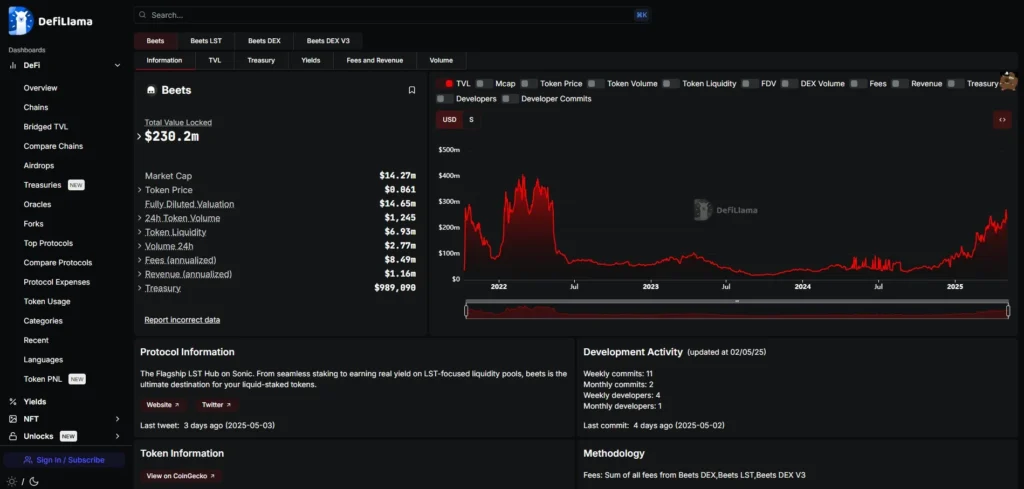This screenshot has height=489, width=1024.
Task: Switch to Beets DEX V3 tab
Action: pos(328,40)
